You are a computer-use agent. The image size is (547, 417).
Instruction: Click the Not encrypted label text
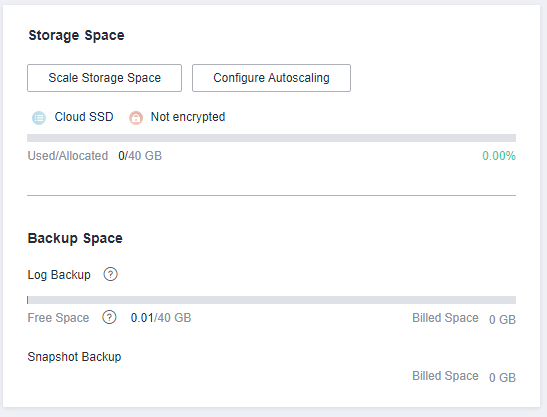tap(188, 117)
